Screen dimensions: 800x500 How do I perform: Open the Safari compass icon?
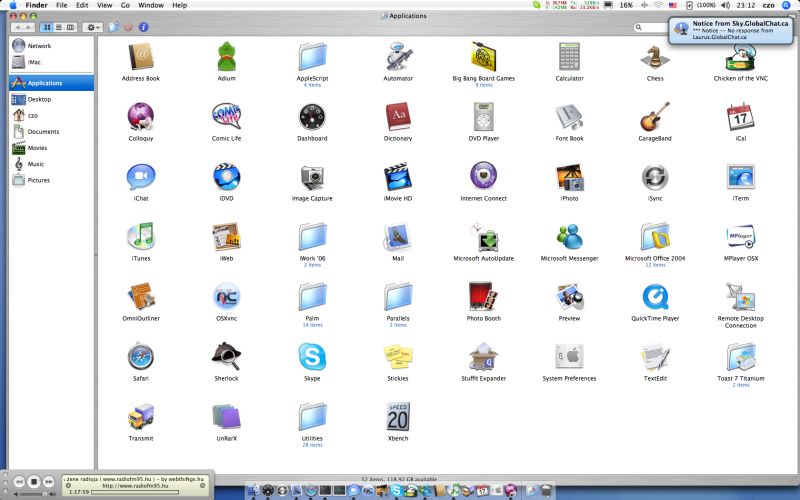tap(141, 357)
